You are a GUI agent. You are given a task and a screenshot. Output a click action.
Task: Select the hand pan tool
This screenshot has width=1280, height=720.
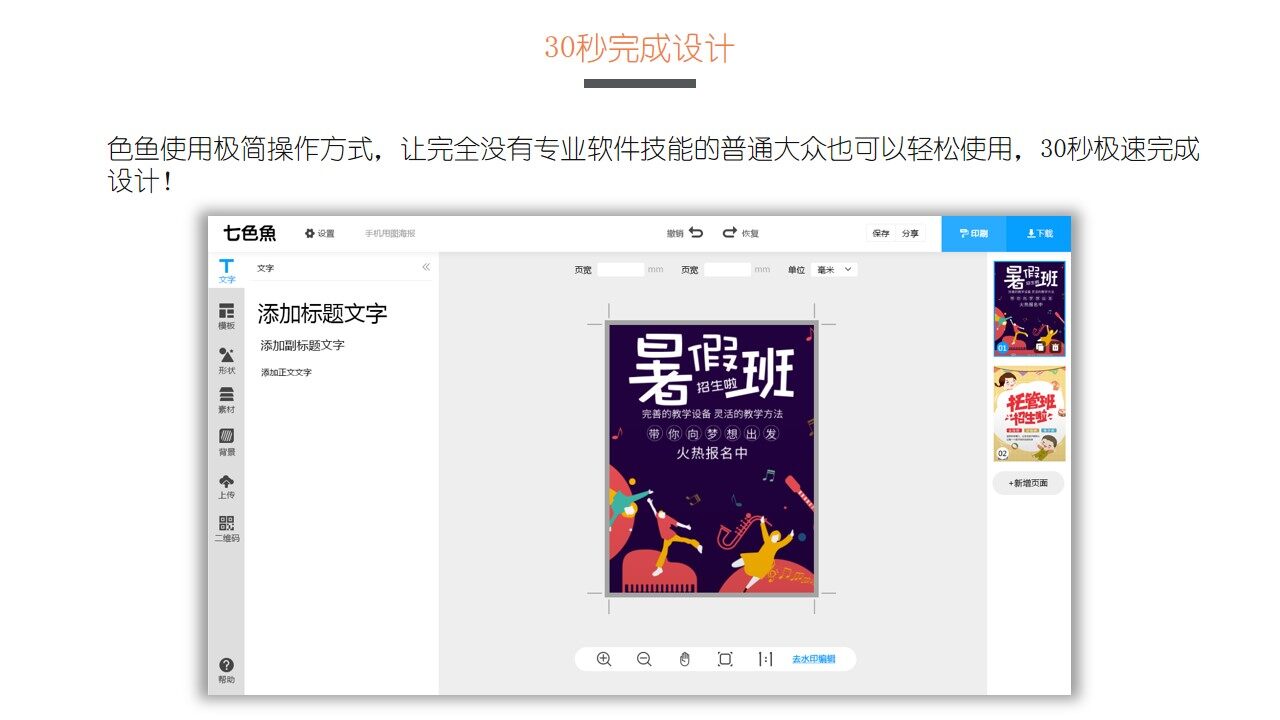685,659
